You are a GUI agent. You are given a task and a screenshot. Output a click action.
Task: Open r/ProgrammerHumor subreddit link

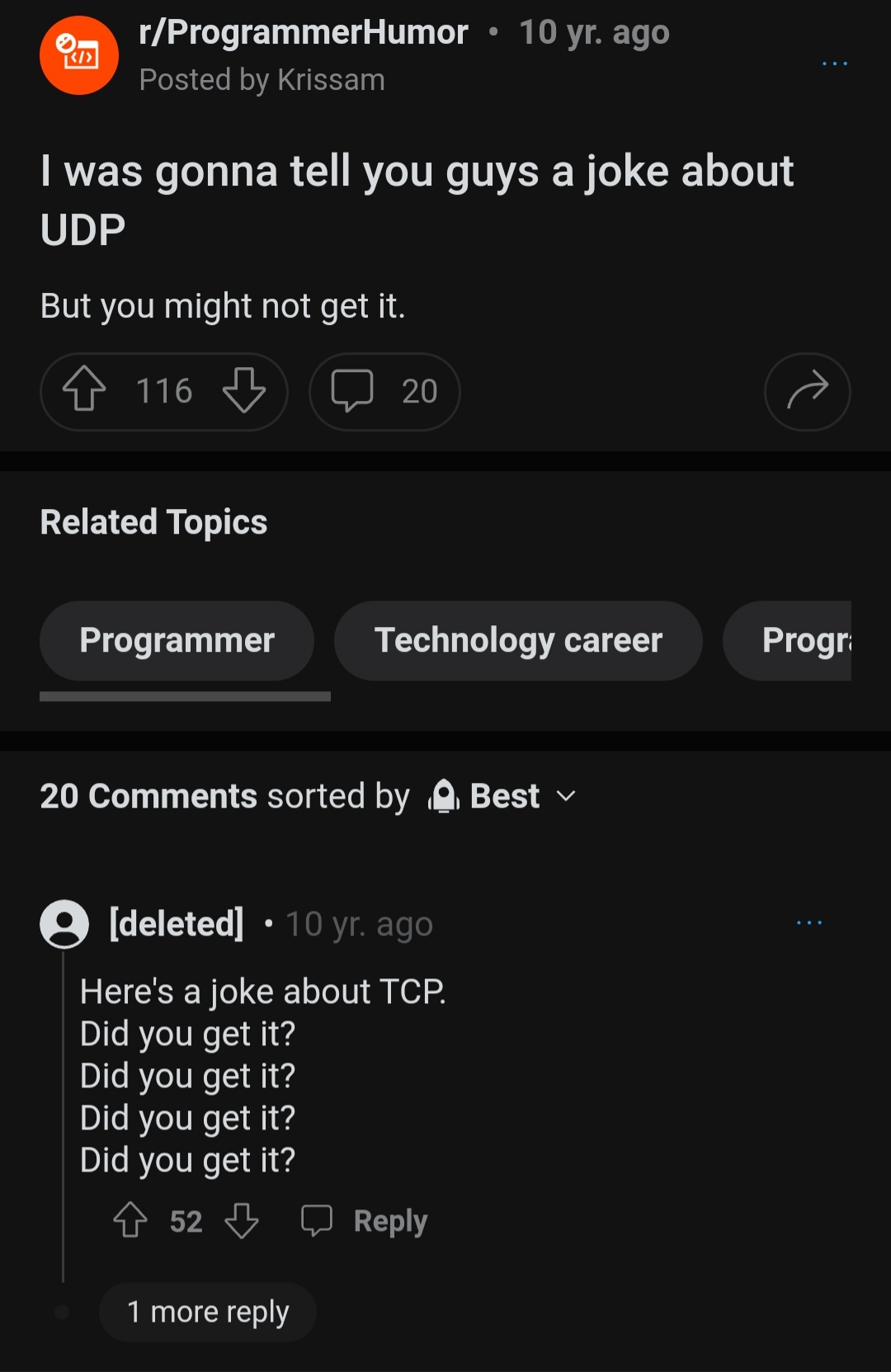304,33
